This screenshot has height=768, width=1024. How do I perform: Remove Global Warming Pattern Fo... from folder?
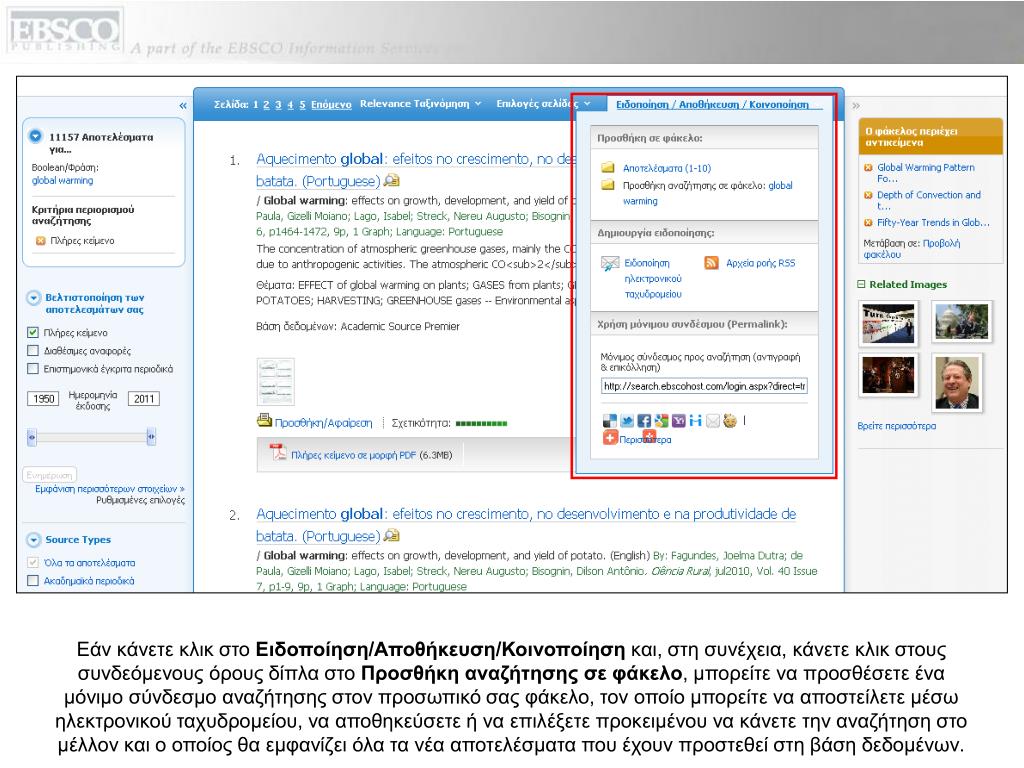868,168
